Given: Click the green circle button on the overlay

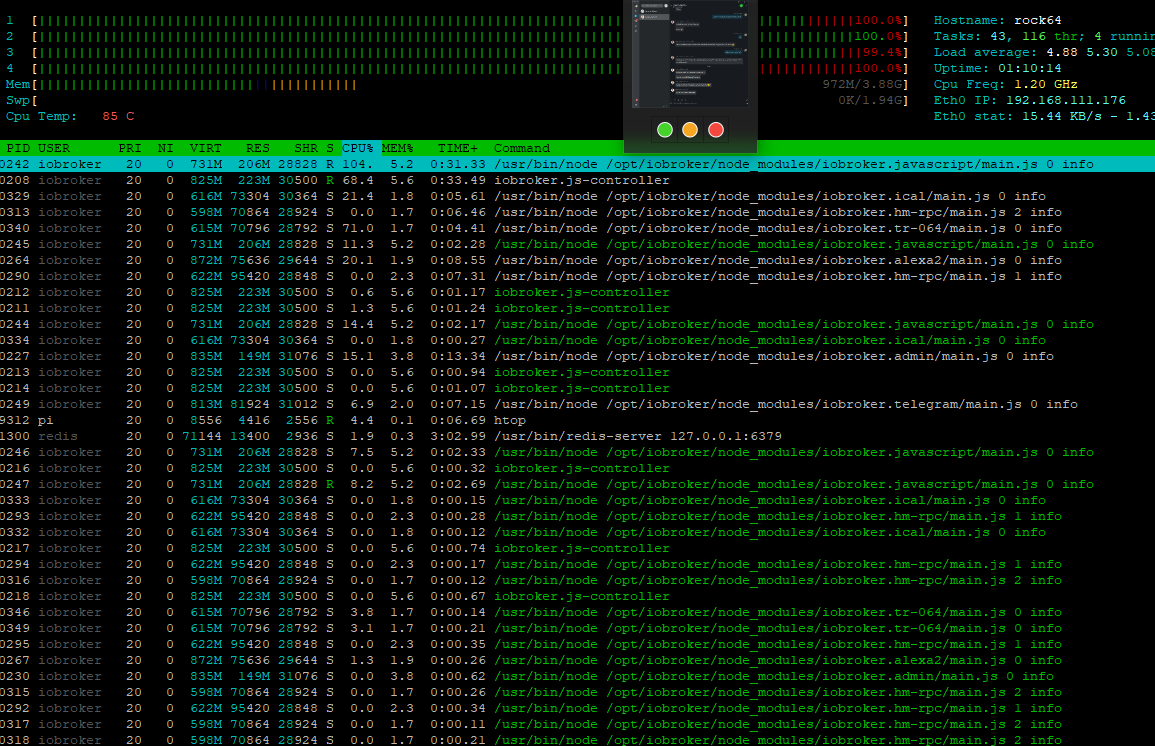Looking at the screenshot, I should point(664,130).
